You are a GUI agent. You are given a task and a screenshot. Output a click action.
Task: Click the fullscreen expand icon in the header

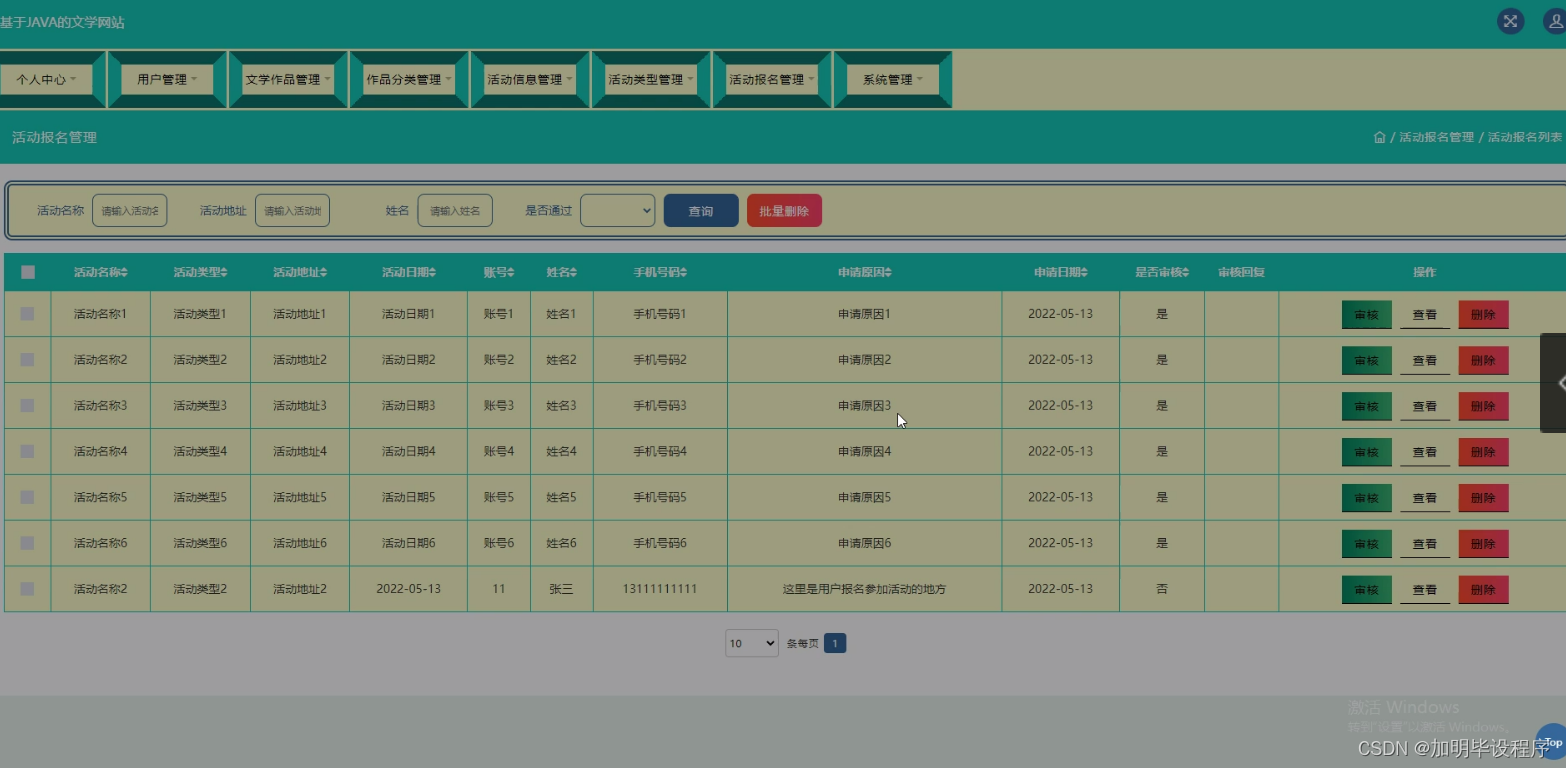click(x=1509, y=21)
